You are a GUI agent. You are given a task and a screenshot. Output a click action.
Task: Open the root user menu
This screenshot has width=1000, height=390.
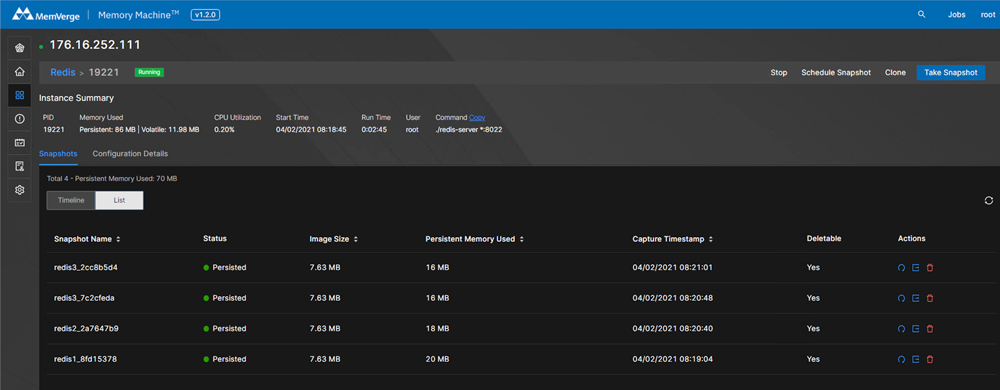[x=987, y=15]
